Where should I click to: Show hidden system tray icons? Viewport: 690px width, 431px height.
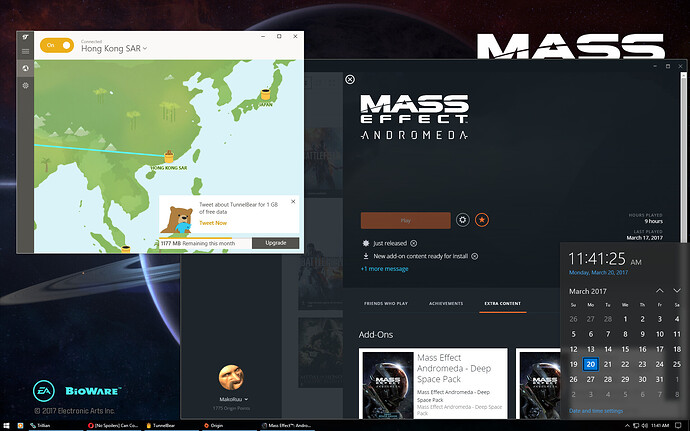click(628, 426)
